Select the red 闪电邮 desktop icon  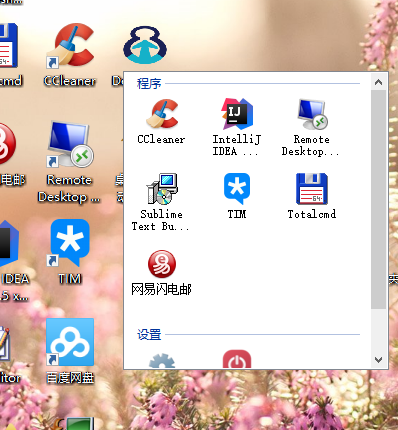pos(7,144)
